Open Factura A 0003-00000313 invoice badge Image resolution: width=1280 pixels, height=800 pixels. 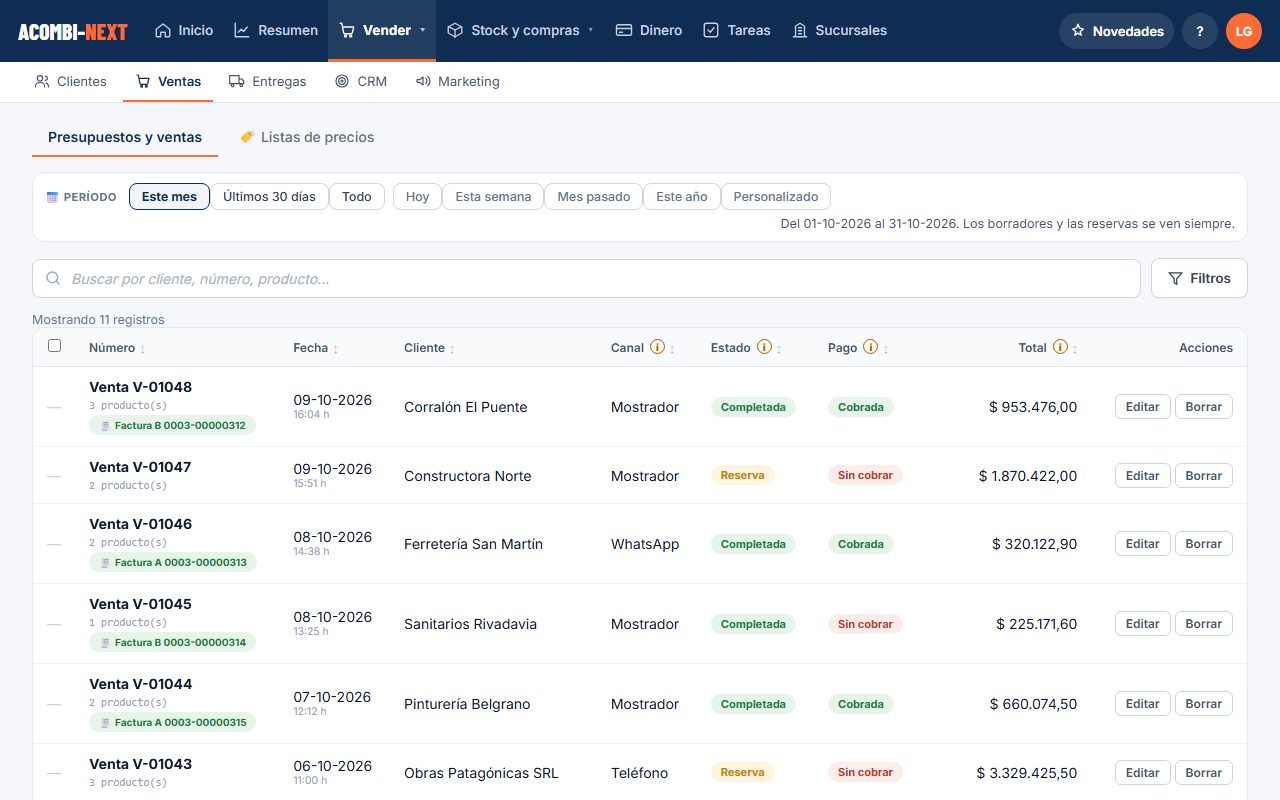[173, 562]
